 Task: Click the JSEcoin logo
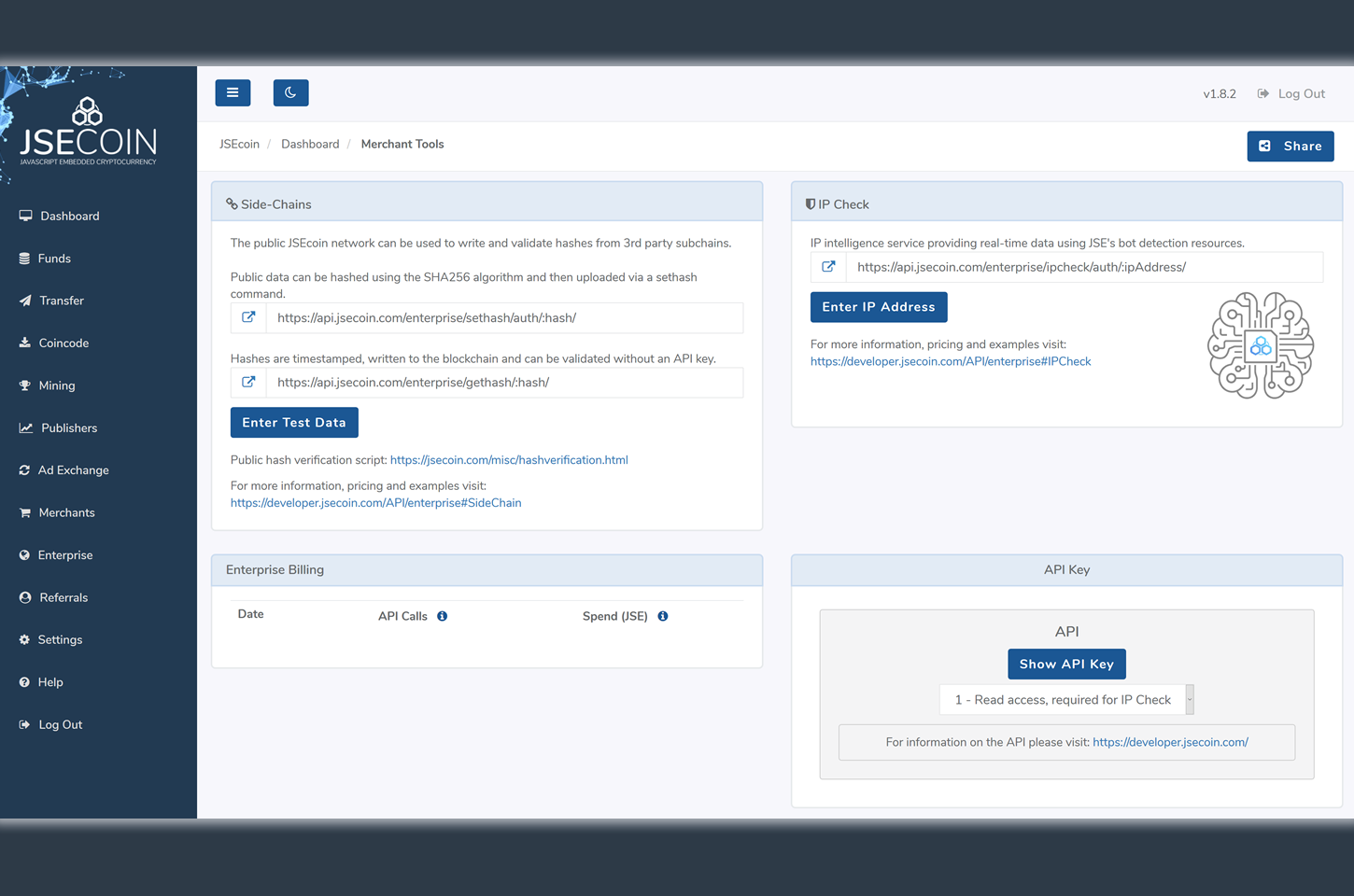coord(89,131)
